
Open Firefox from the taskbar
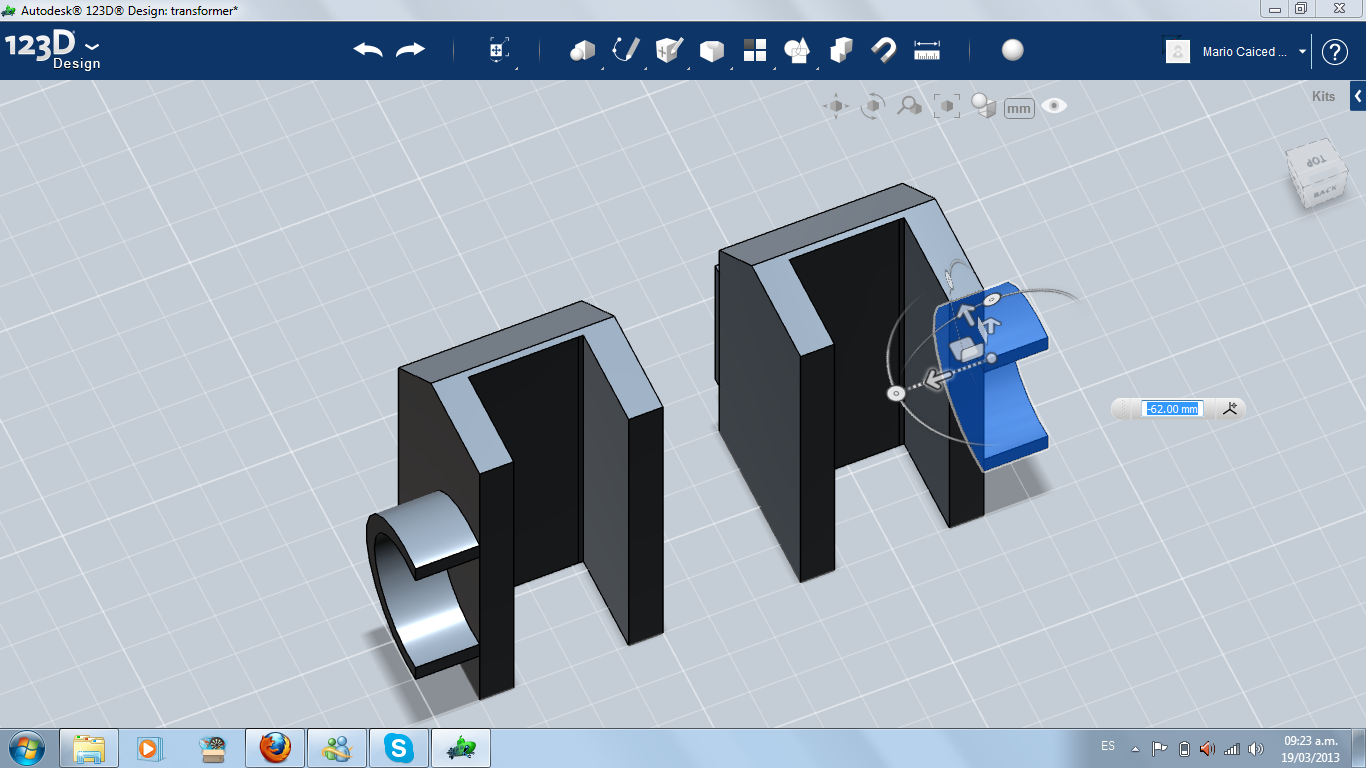pos(274,748)
